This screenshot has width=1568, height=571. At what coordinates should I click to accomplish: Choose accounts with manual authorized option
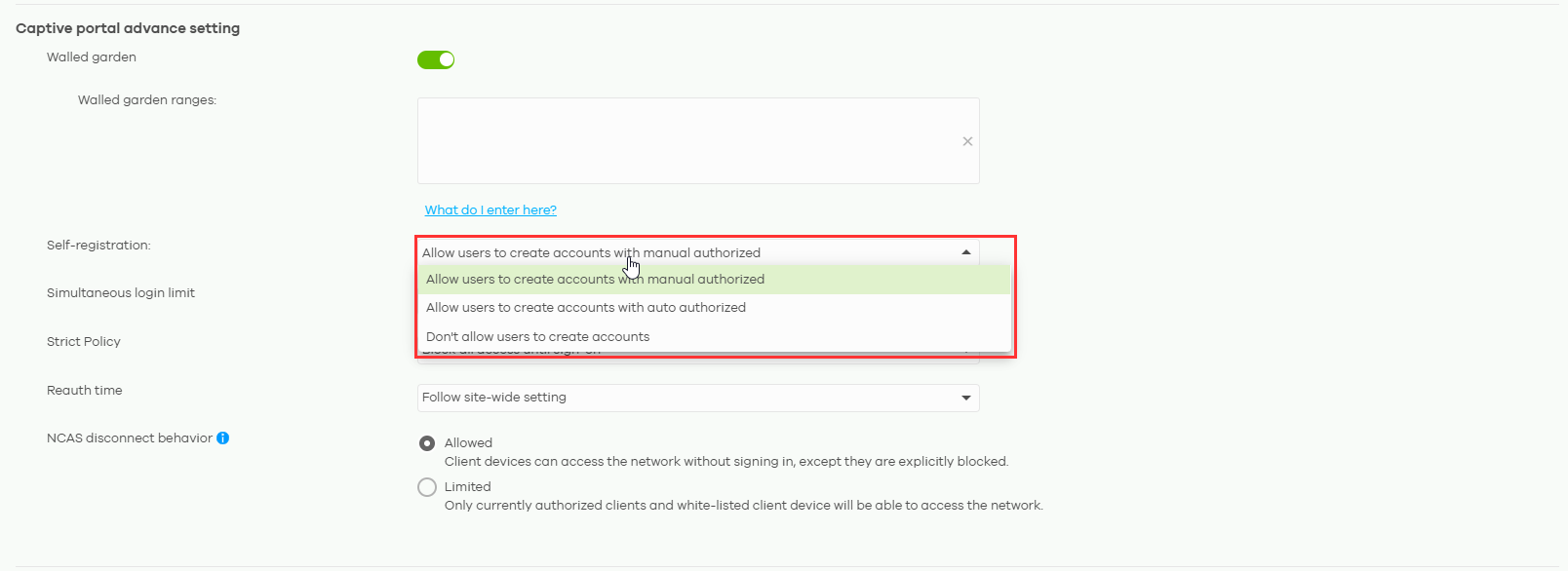point(595,280)
